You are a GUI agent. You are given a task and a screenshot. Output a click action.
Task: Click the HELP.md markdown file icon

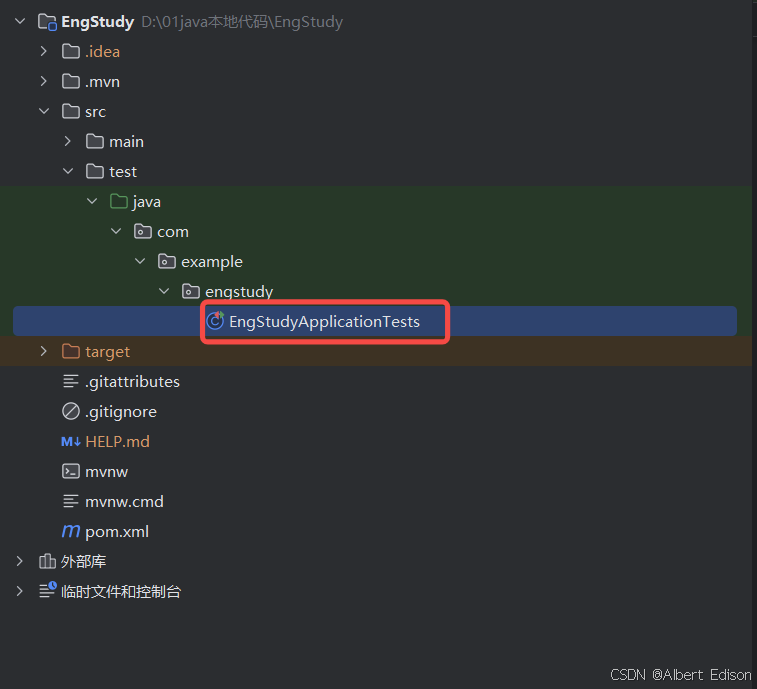coord(70,442)
